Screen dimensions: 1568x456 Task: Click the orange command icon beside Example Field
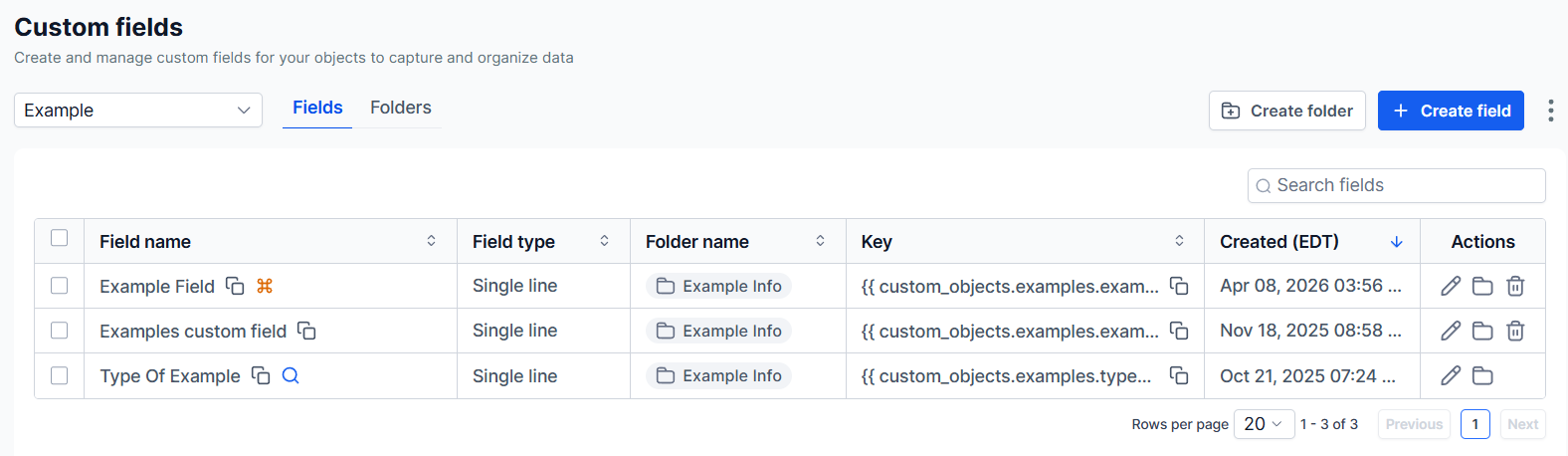click(265, 286)
